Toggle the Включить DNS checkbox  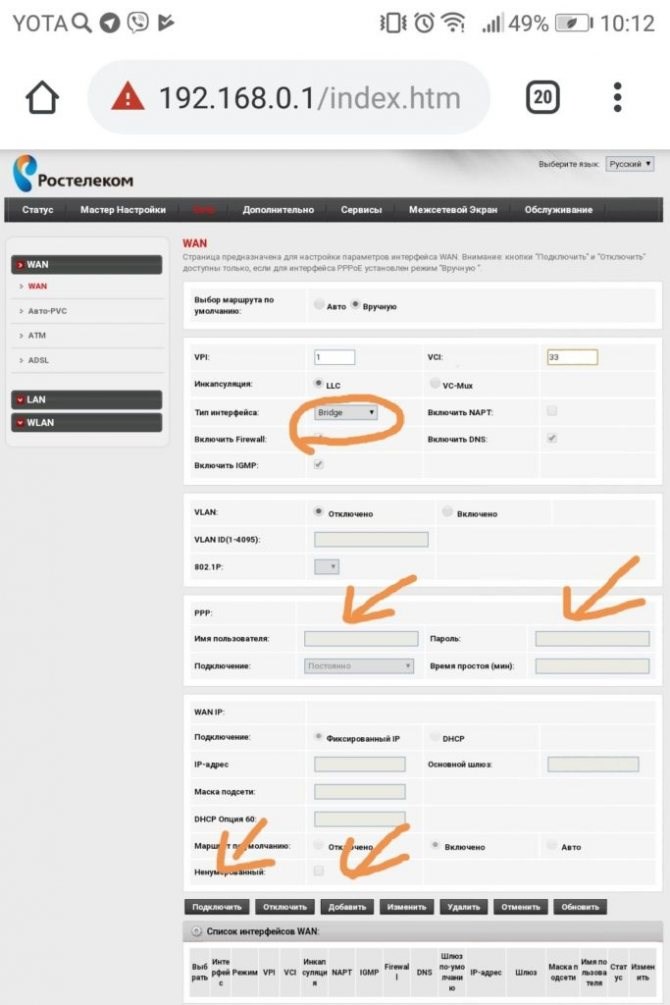tap(551, 438)
